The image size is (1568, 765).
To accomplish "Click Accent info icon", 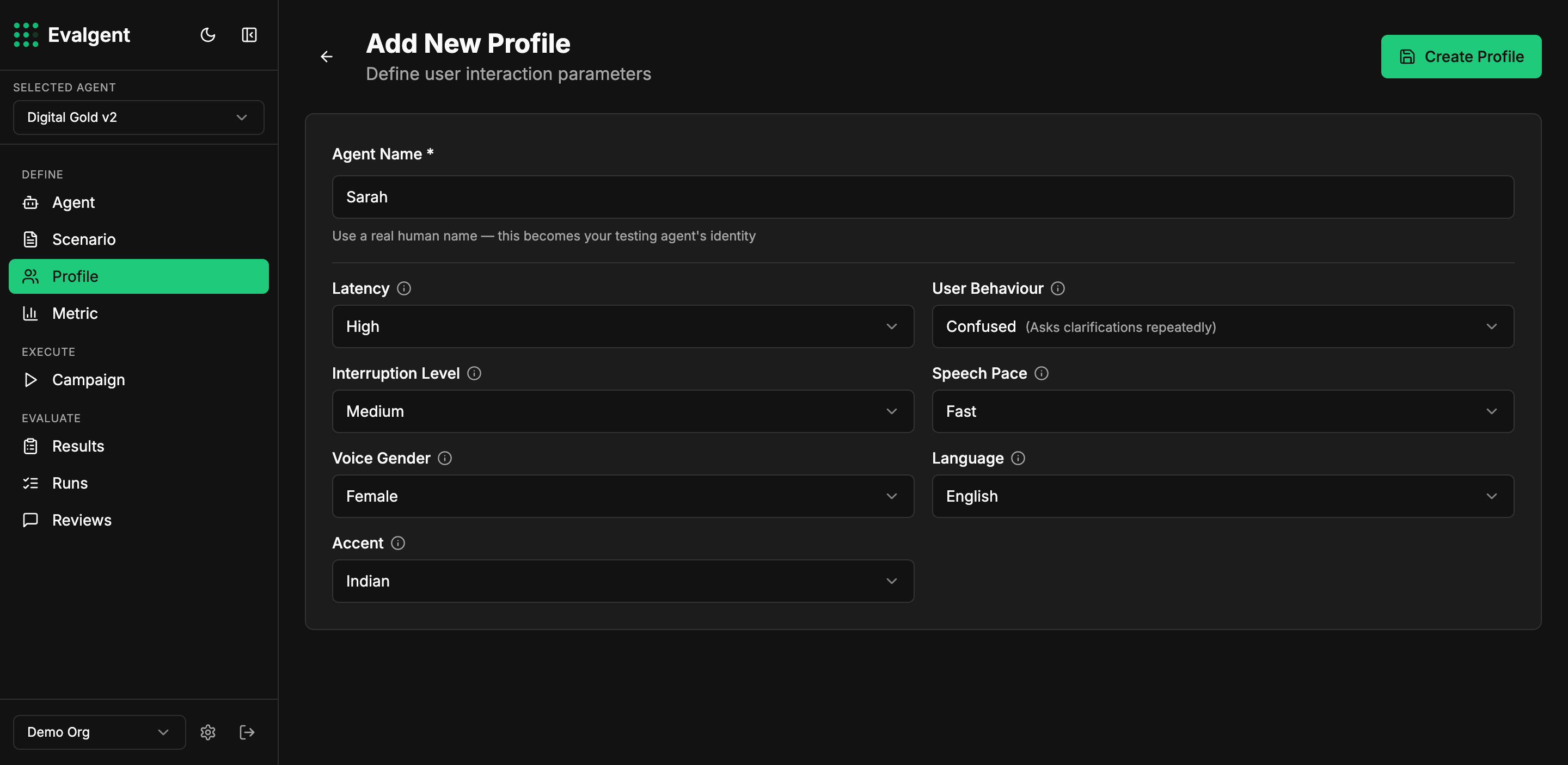I will [x=397, y=543].
